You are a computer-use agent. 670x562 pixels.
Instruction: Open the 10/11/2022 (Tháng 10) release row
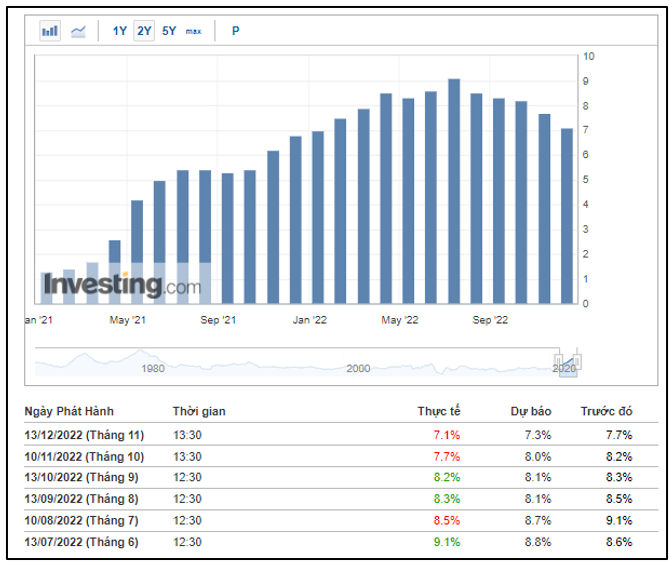(84, 454)
